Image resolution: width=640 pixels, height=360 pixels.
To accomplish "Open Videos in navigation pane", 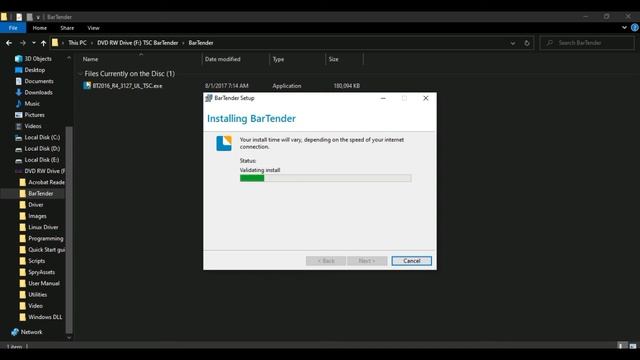I will [x=33, y=126].
